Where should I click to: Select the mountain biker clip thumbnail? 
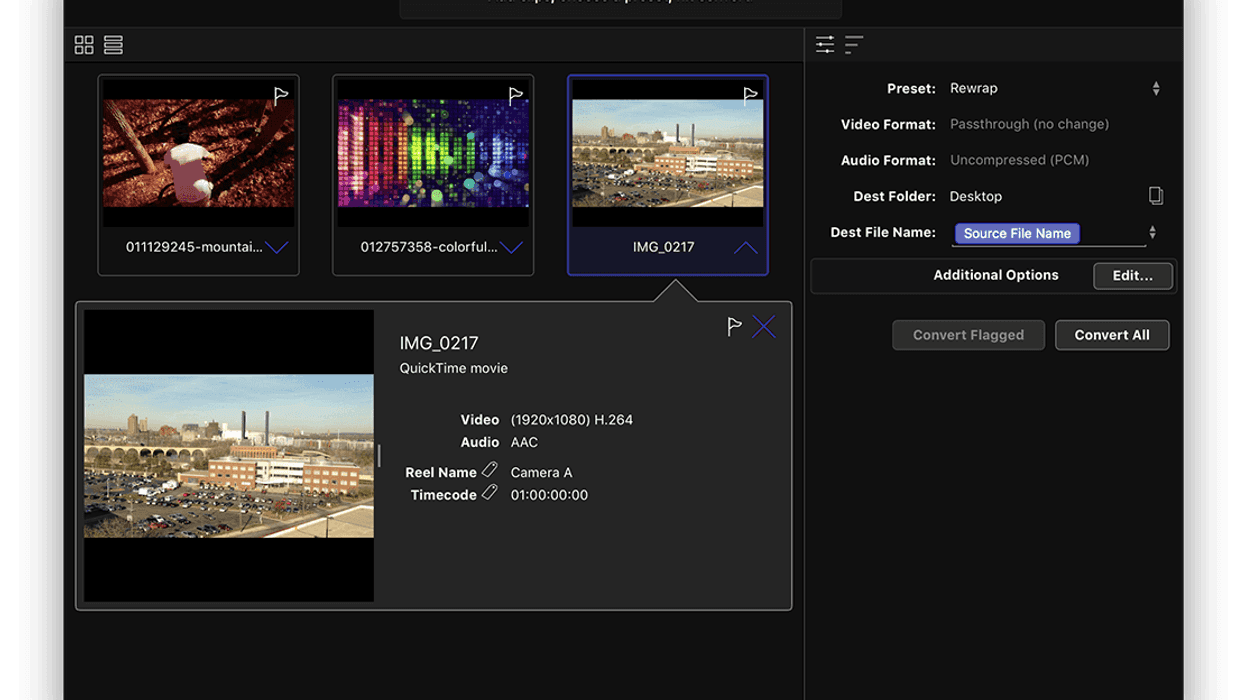199,153
